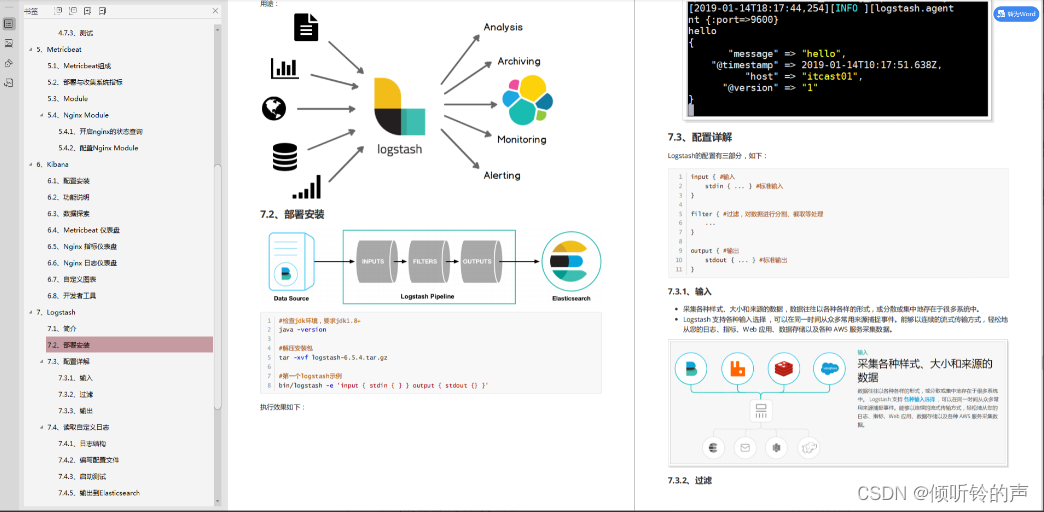Image resolution: width=1044 pixels, height=512 pixels.
Task: Open the attachments panel icon in left strip
Action: pyautogui.click(x=9, y=83)
